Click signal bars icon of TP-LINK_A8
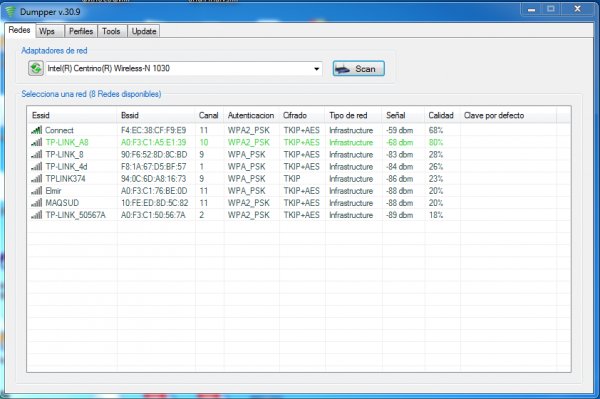The image size is (600, 399). pyautogui.click(x=36, y=142)
